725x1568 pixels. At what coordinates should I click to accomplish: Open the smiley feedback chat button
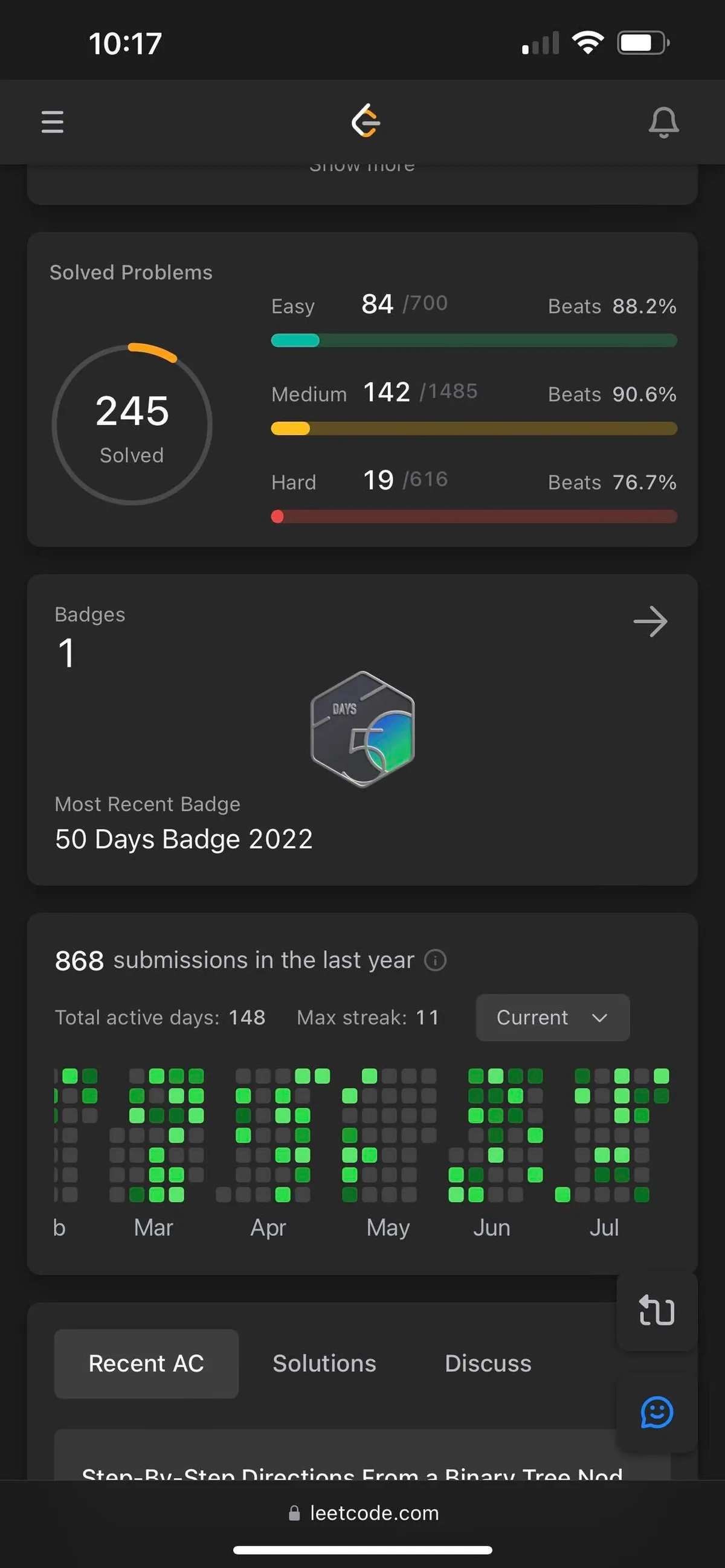tap(656, 1413)
